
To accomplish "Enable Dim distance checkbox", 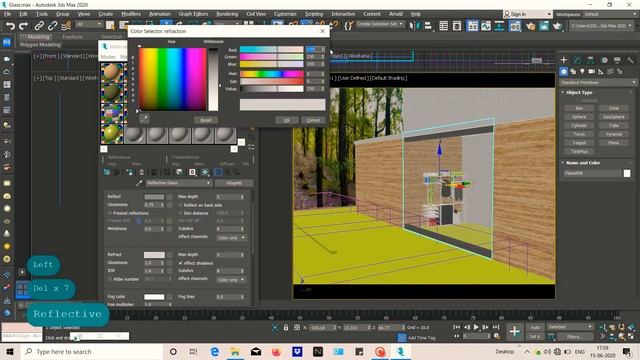I will pos(180,213).
